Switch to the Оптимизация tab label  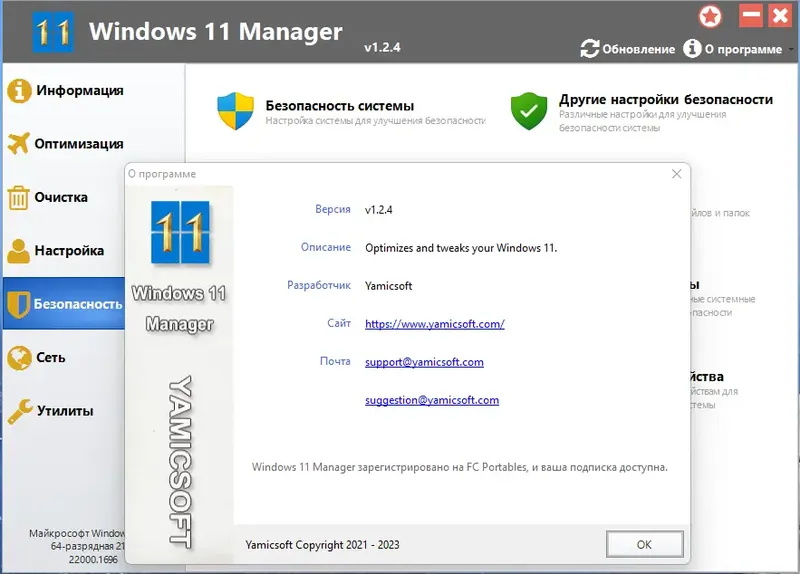point(79,144)
